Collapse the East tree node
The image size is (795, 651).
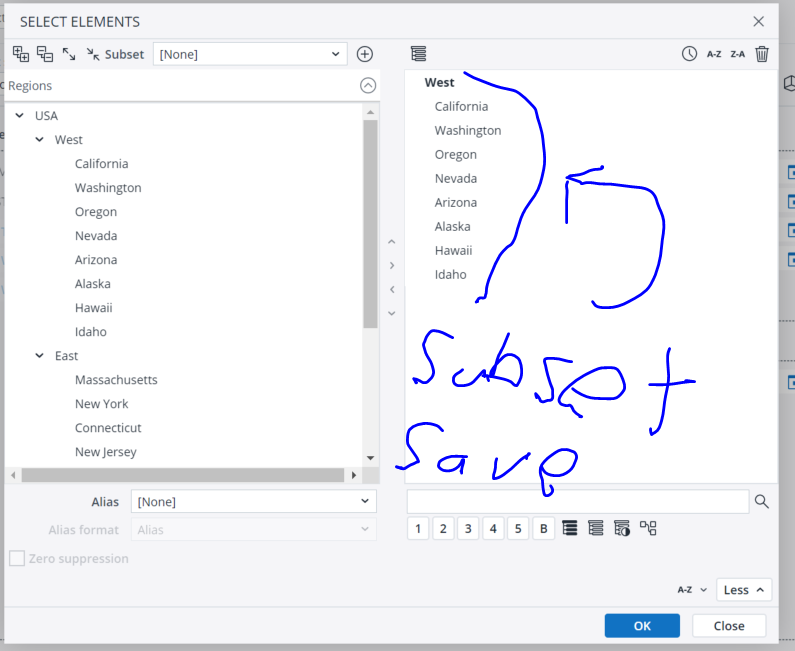[40, 356]
